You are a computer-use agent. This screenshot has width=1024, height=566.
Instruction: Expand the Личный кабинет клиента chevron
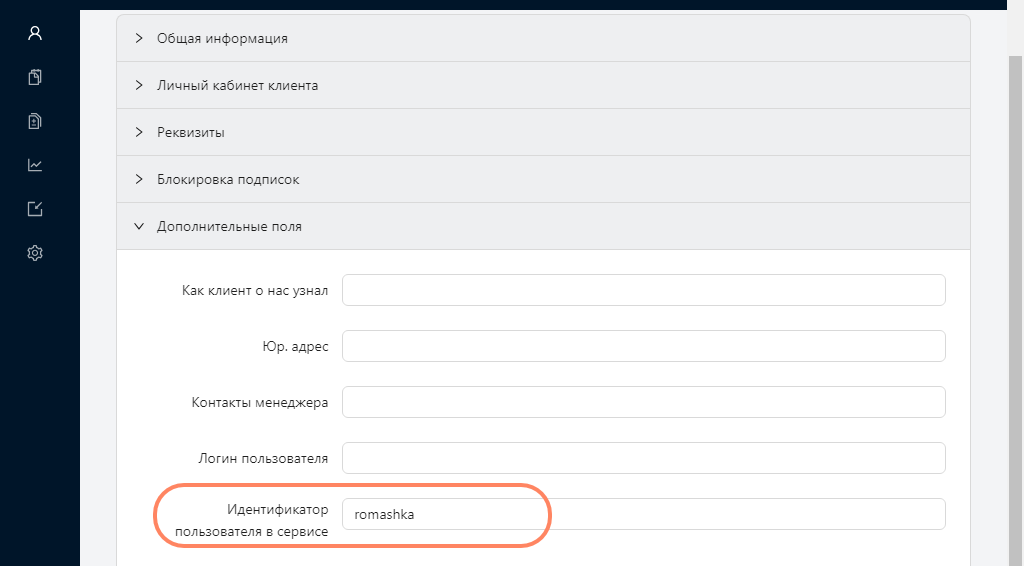[x=138, y=86]
